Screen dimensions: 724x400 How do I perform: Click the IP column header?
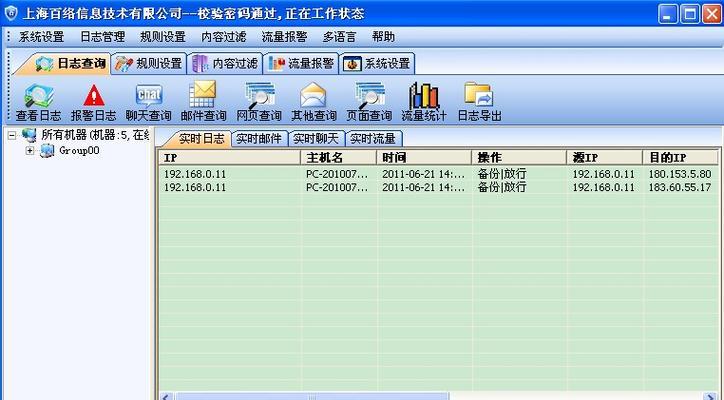tap(229, 158)
